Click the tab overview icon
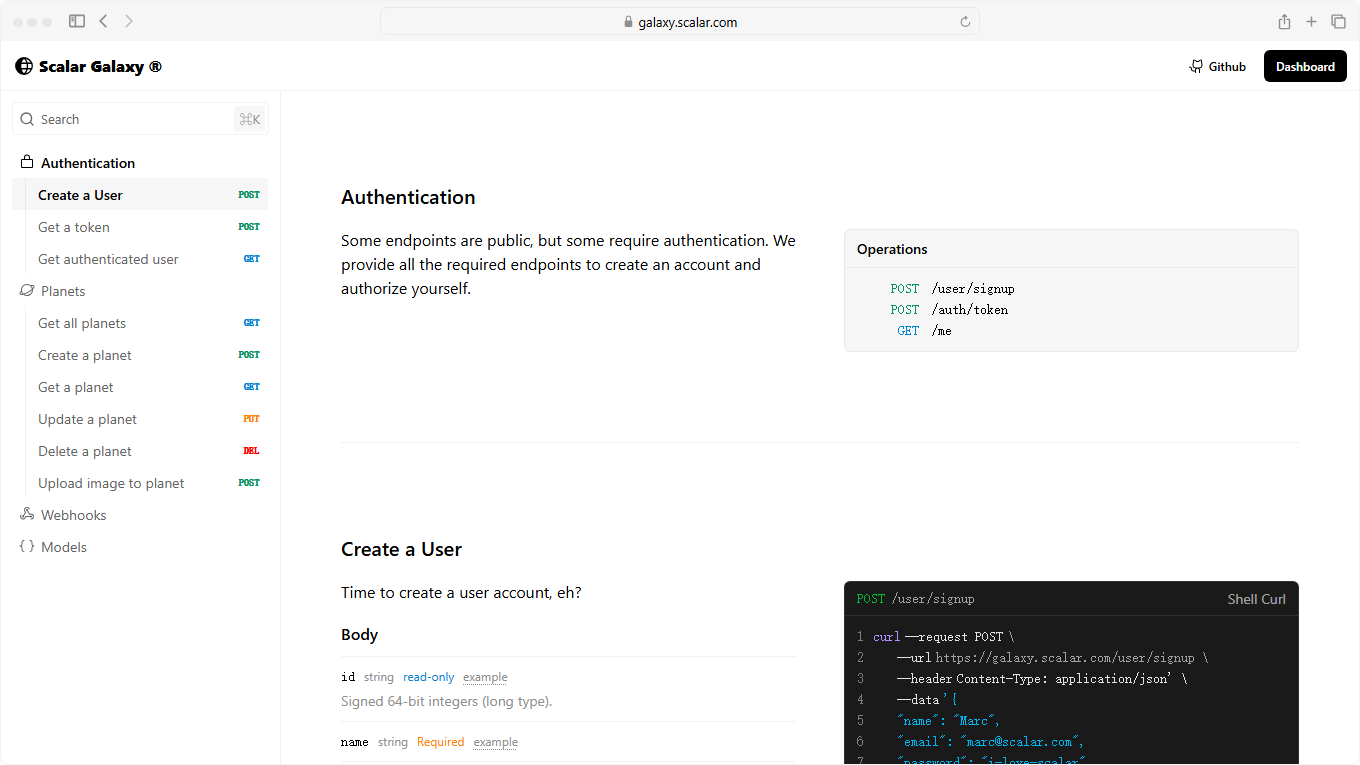The height and width of the screenshot is (765, 1360). click(x=1338, y=22)
